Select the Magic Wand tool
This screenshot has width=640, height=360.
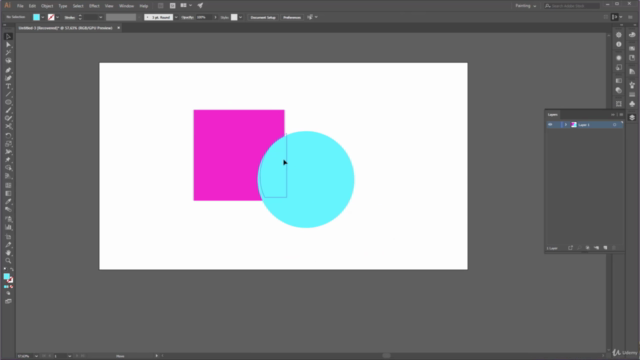click(8, 53)
